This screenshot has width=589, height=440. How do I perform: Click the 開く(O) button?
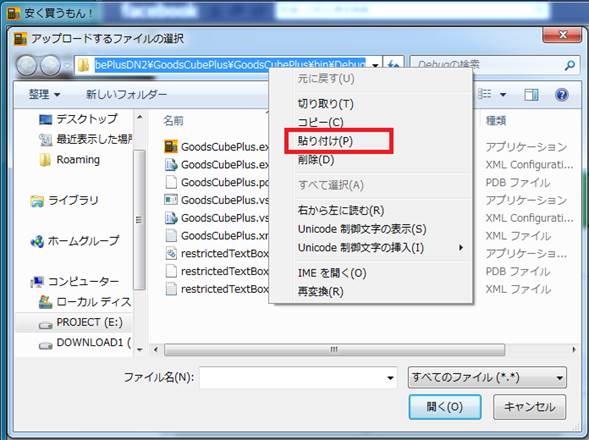click(445, 407)
